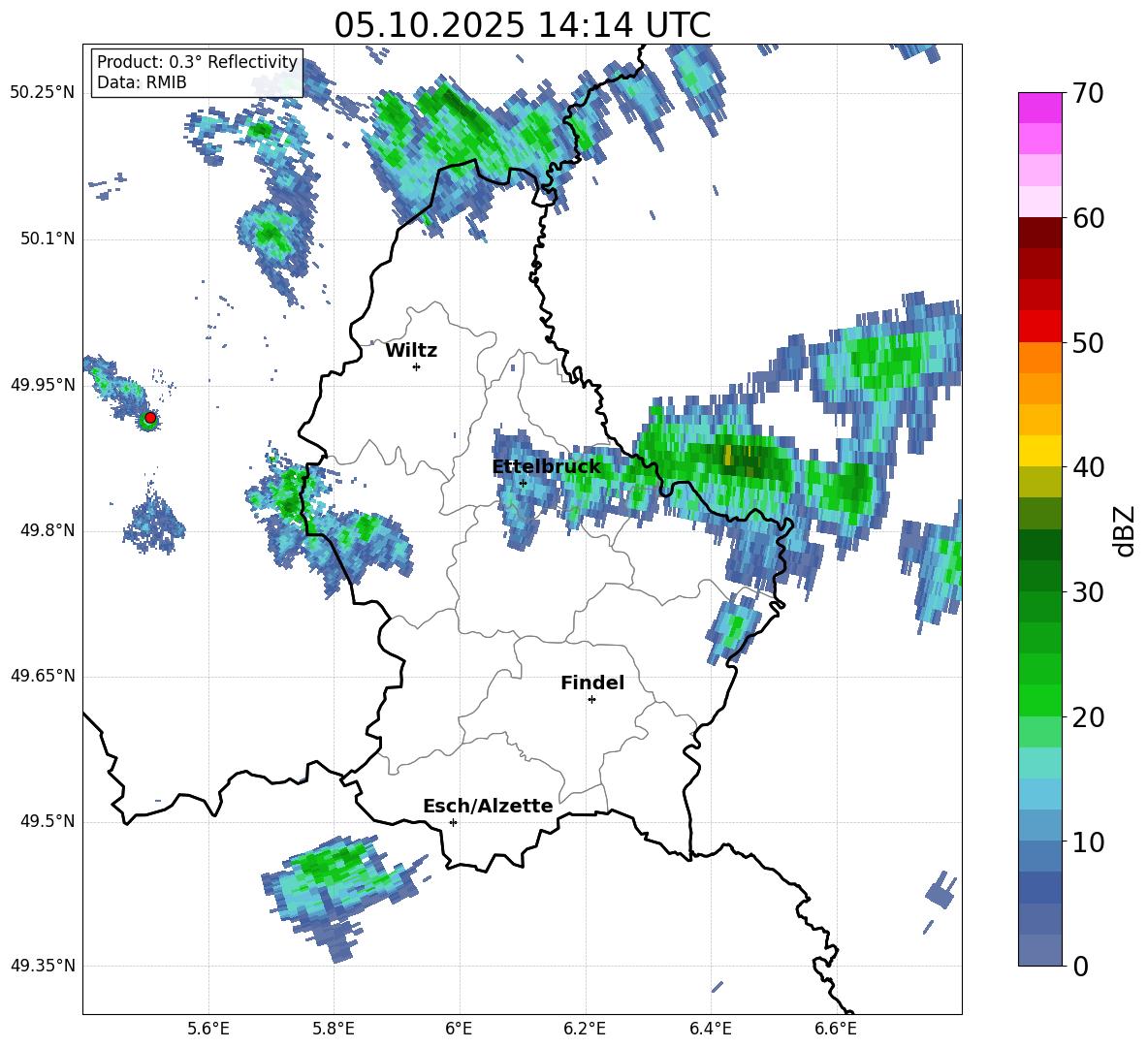Click the 49.65°N latitude label
Image resolution: width=1148 pixels, height=1048 pixels.
[43, 677]
